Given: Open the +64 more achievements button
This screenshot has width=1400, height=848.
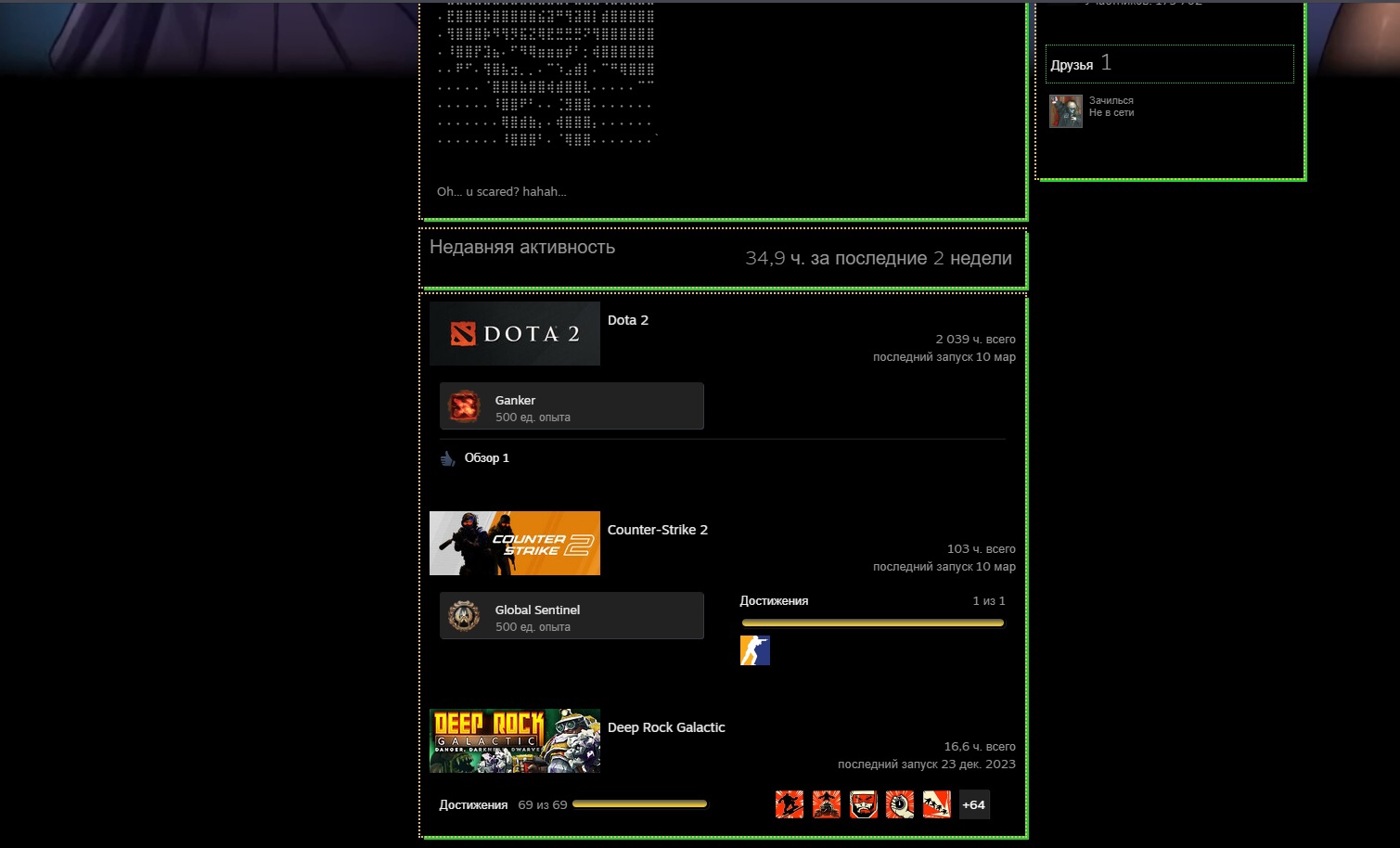Looking at the screenshot, I should (x=974, y=804).
